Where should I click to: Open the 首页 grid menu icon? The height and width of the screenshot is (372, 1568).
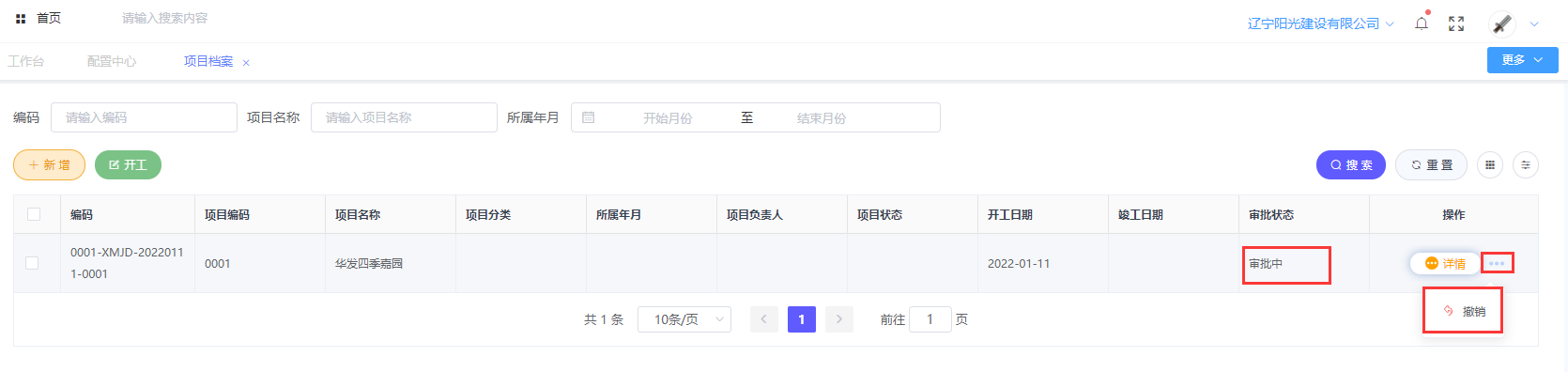tap(21, 18)
